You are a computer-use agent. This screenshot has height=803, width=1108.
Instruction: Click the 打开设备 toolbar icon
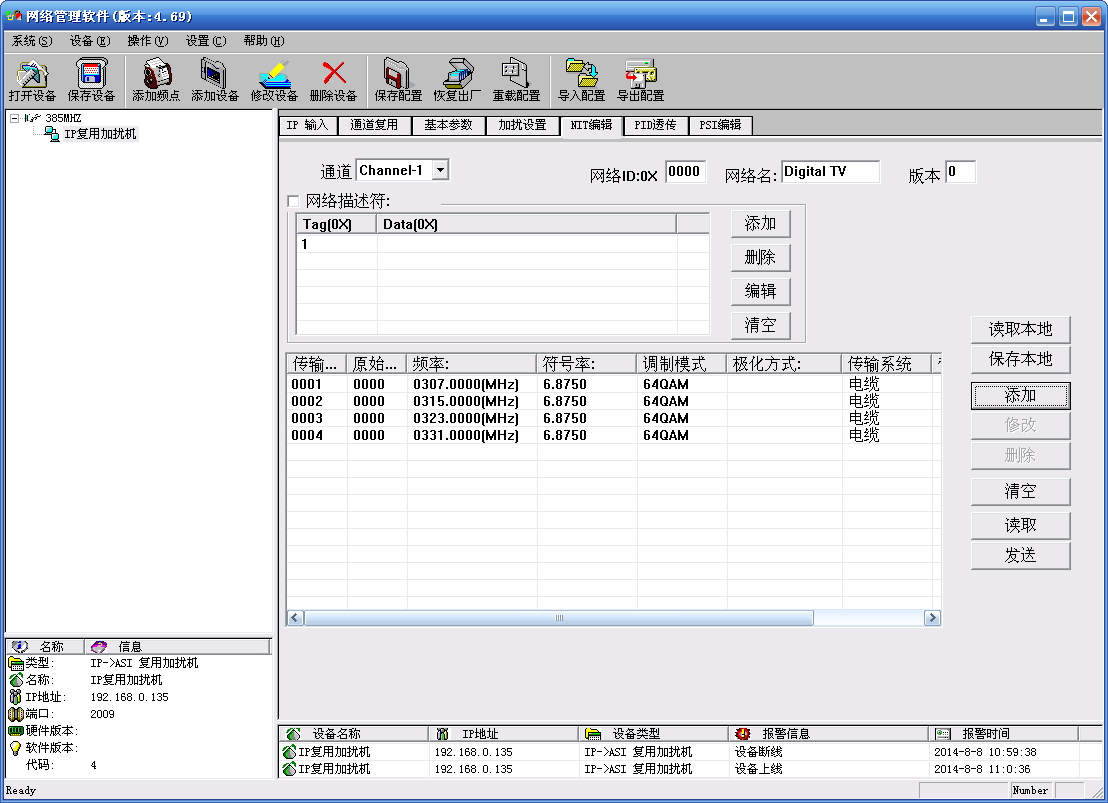pyautogui.click(x=32, y=74)
